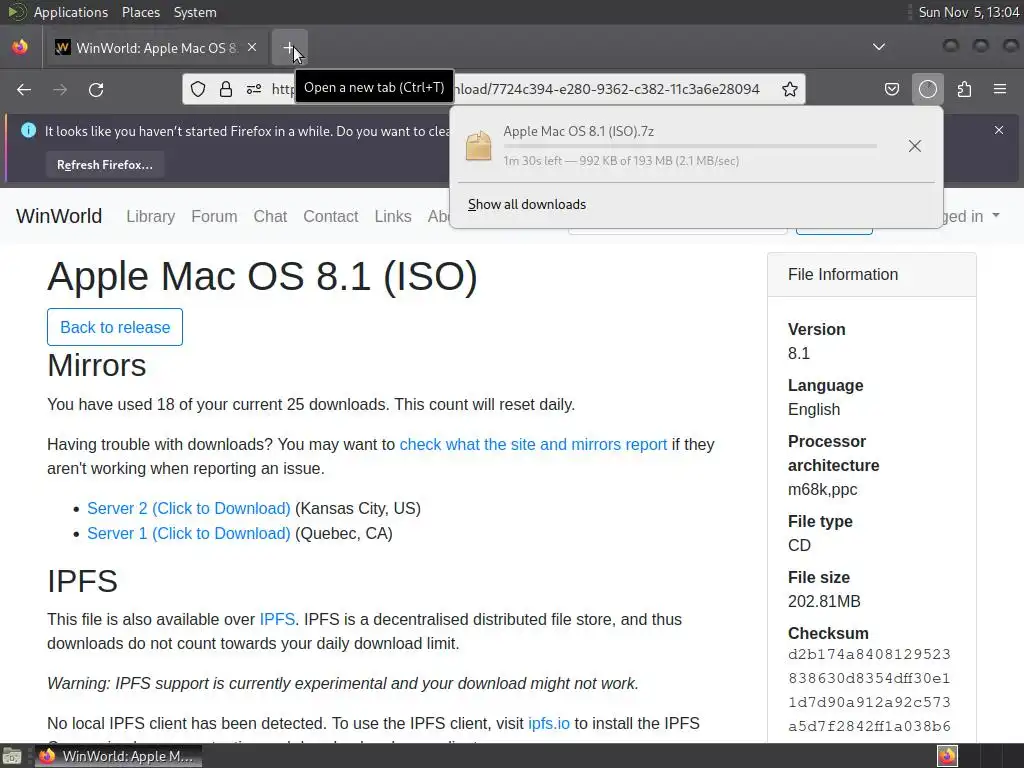Open the Links nav item
Viewport: 1024px width, 768px height.
coord(392,216)
